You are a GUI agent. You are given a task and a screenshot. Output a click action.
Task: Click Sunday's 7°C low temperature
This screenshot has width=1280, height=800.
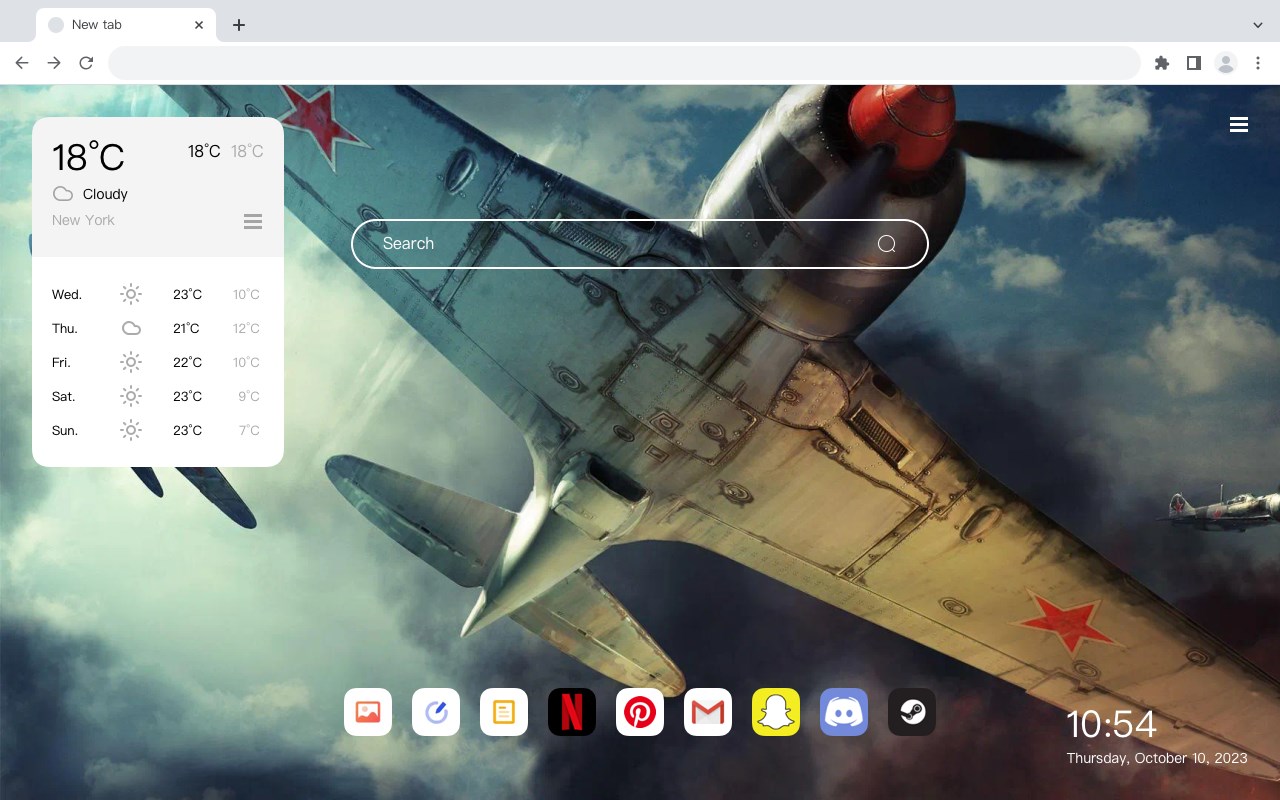(x=250, y=430)
